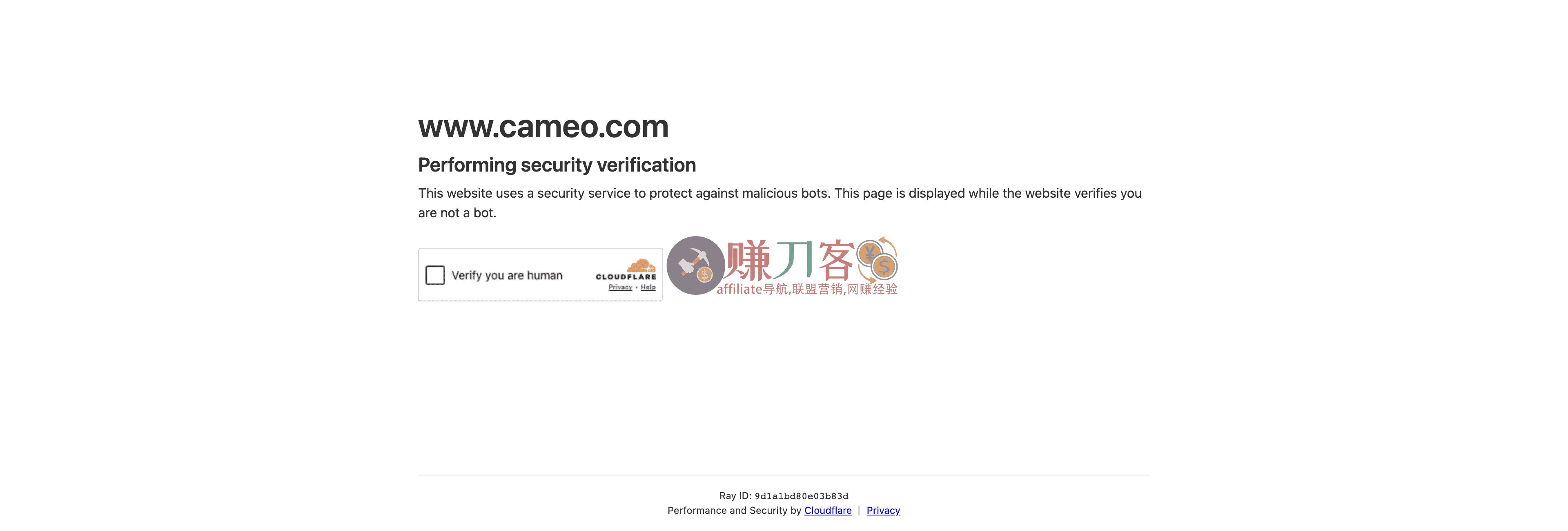Click the www.cameo.com heading
Screen dimensions: 1568x531
(x=543, y=127)
